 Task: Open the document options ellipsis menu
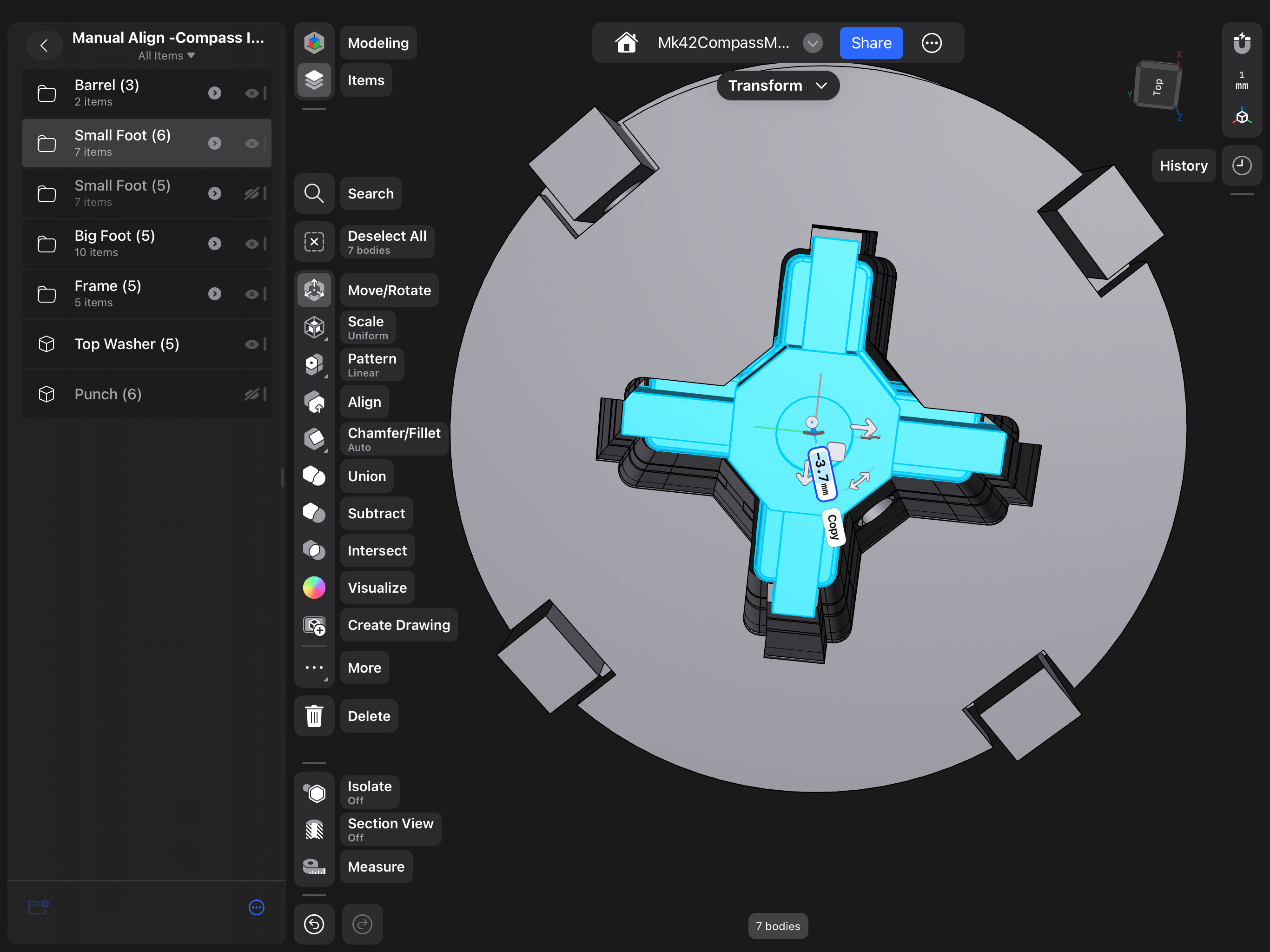pyautogui.click(x=931, y=42)
